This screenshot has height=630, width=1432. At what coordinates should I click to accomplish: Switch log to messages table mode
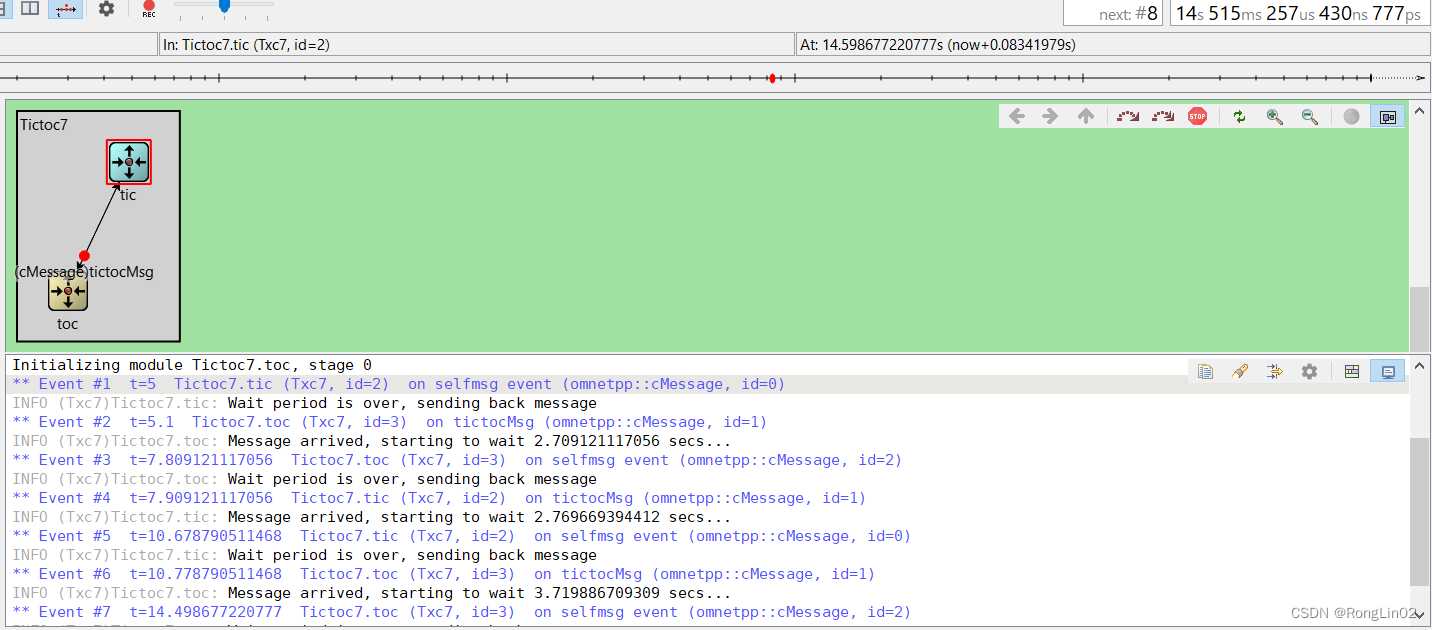tap(1352, 371)
